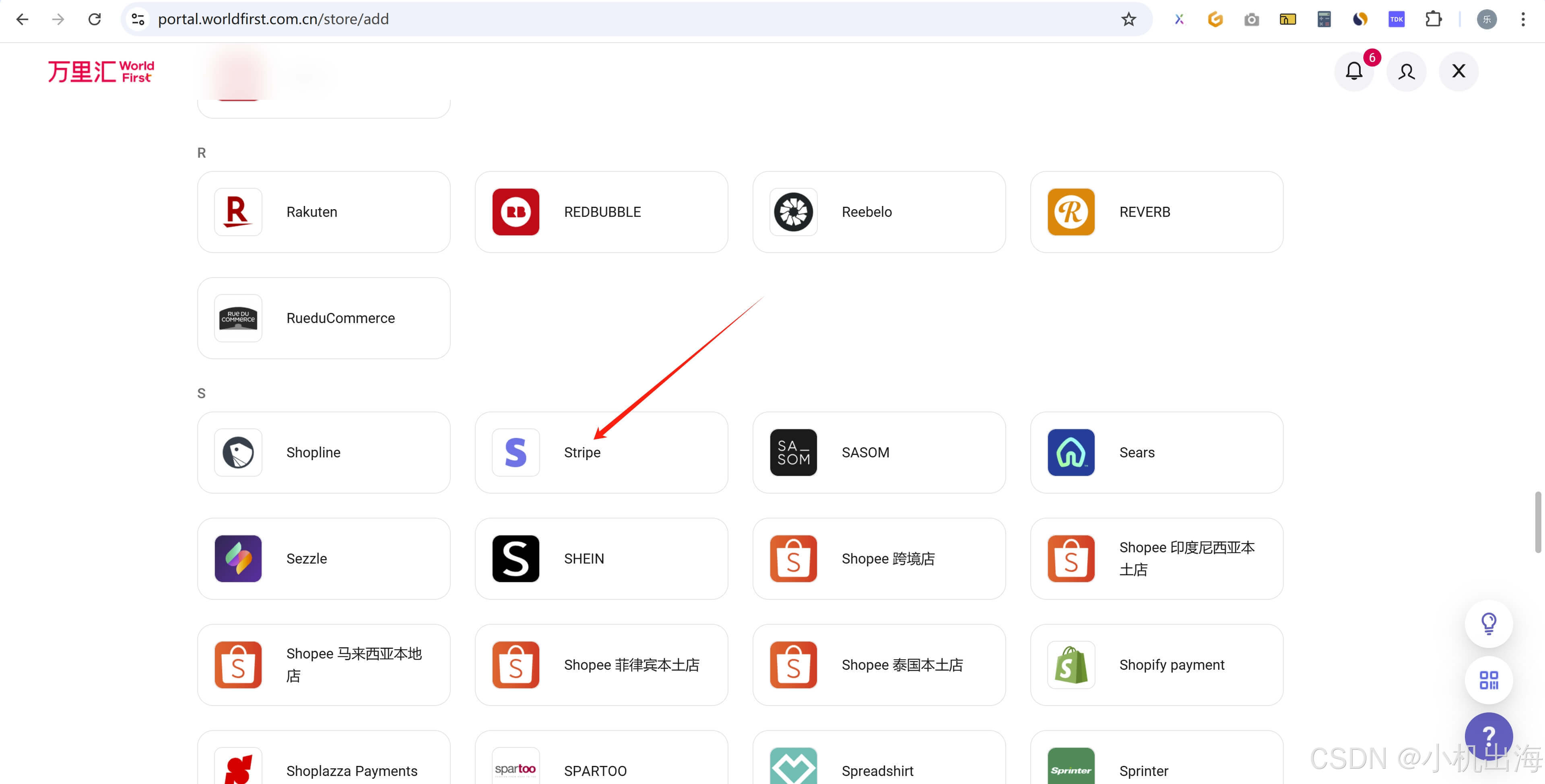Select the Sears store card
This screenshot has width=1545, height=784.
tap(1156, 453)
